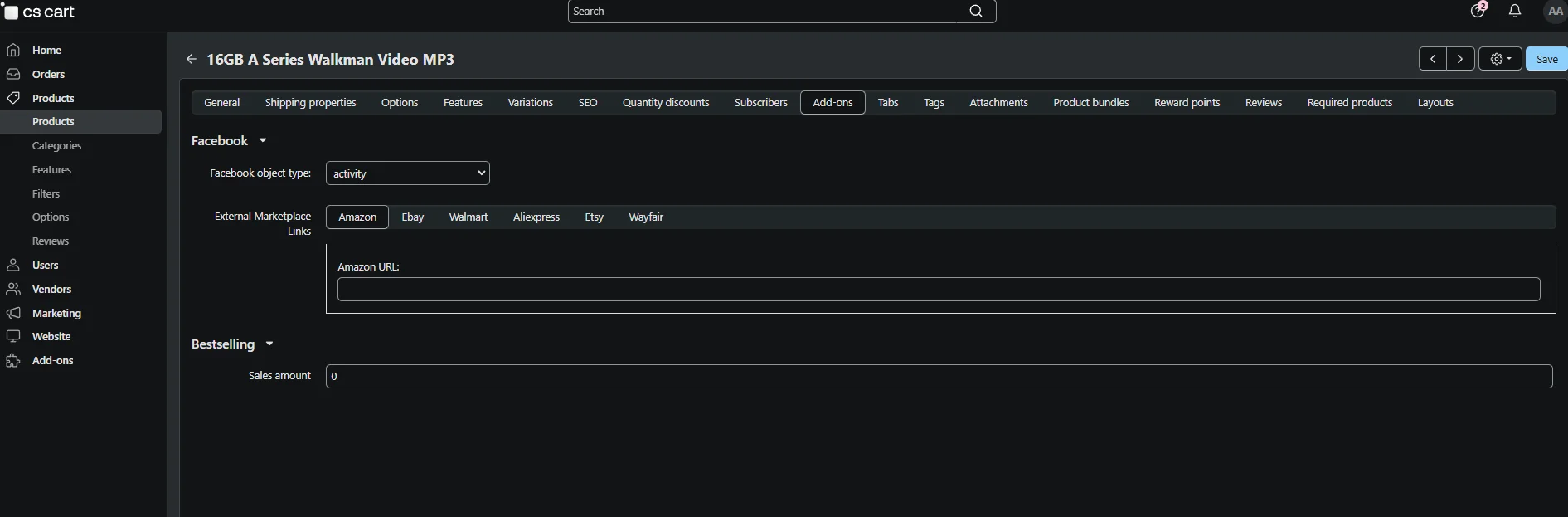Switch to the SEO tab
This screenshot has width=1568, height=517.
pos(587,103)
